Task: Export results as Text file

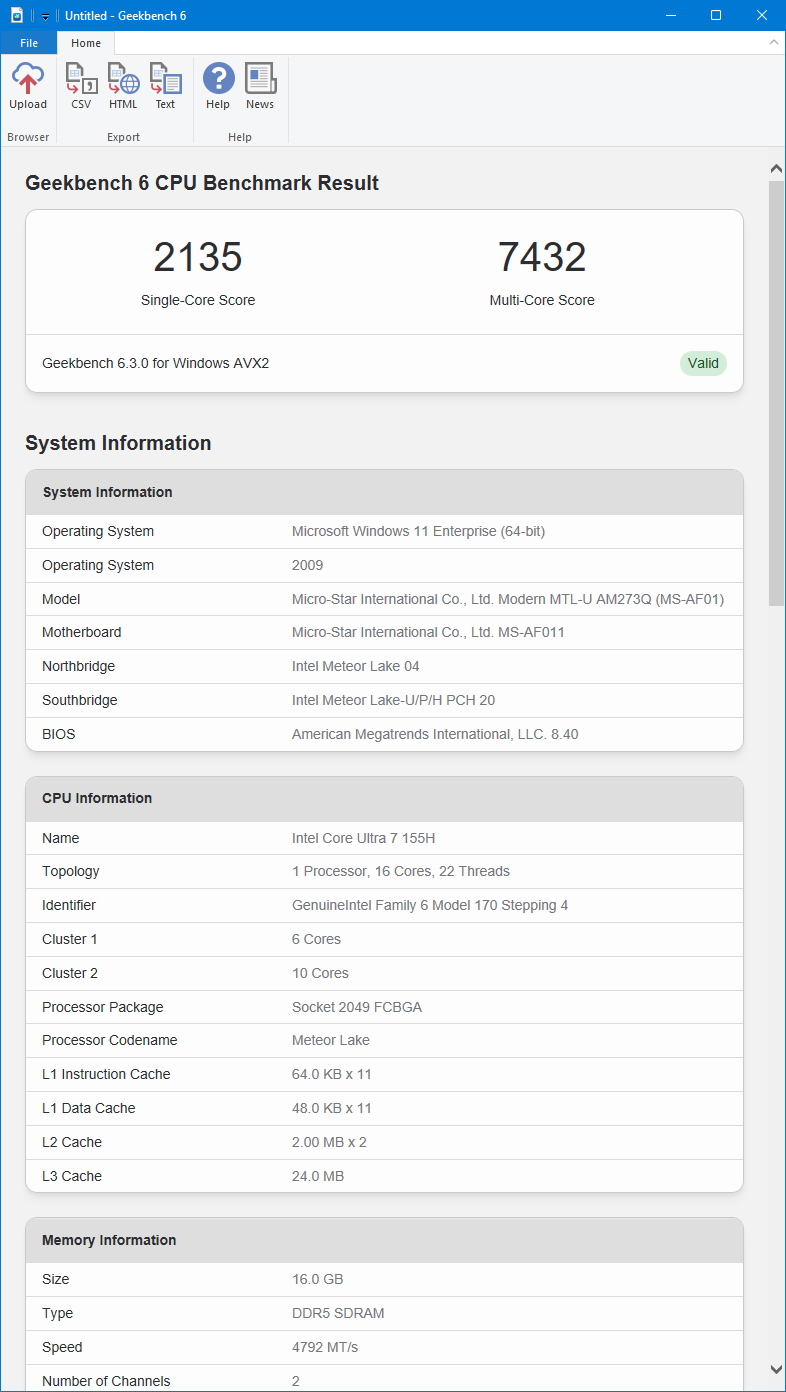Action: coord(165,86)
